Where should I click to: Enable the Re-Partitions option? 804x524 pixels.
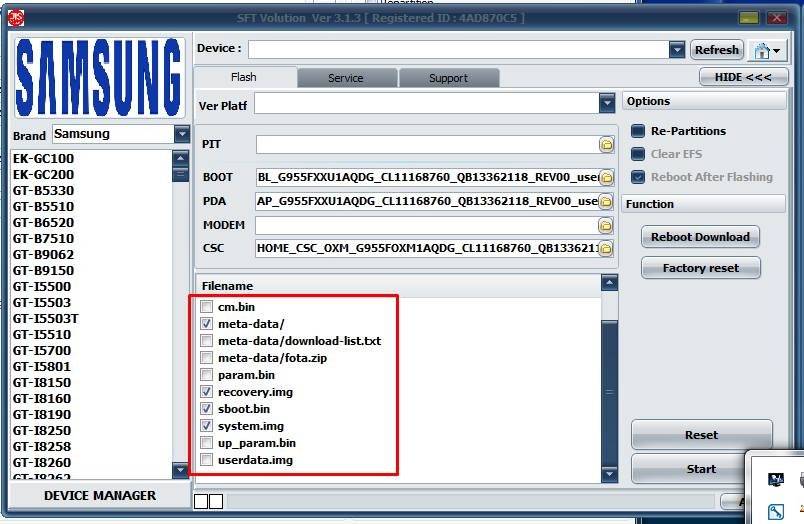[638, 131]
